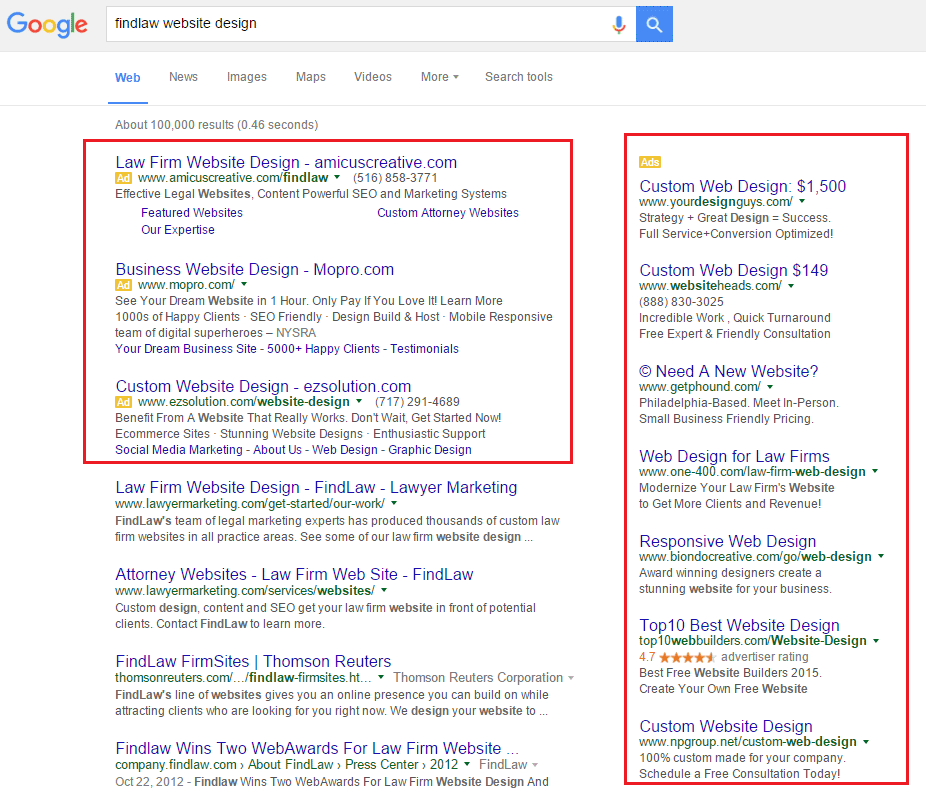
Task: Open Business Website Design Mopro.com ad
Action: pyautogui.click(x=255, y=269)
